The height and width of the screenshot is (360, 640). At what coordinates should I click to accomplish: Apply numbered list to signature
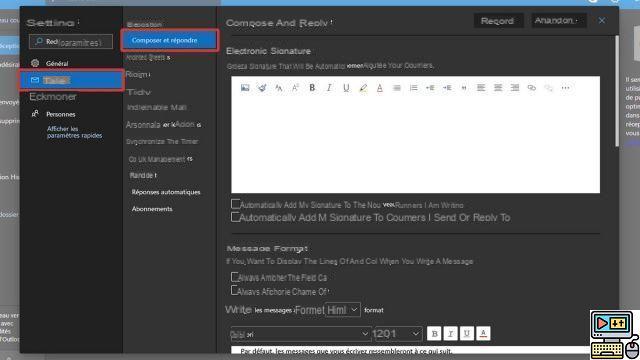(413, 88)
